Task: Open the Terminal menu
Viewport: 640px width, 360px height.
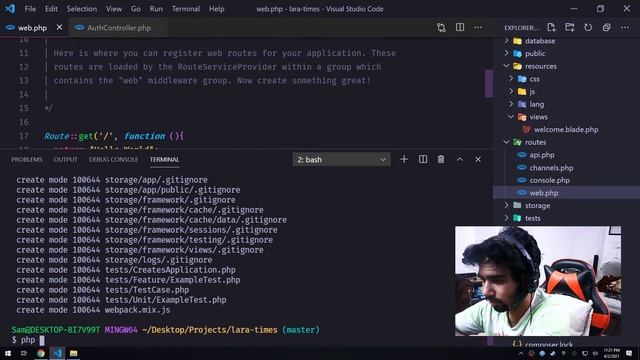Action: coord(186,9)
